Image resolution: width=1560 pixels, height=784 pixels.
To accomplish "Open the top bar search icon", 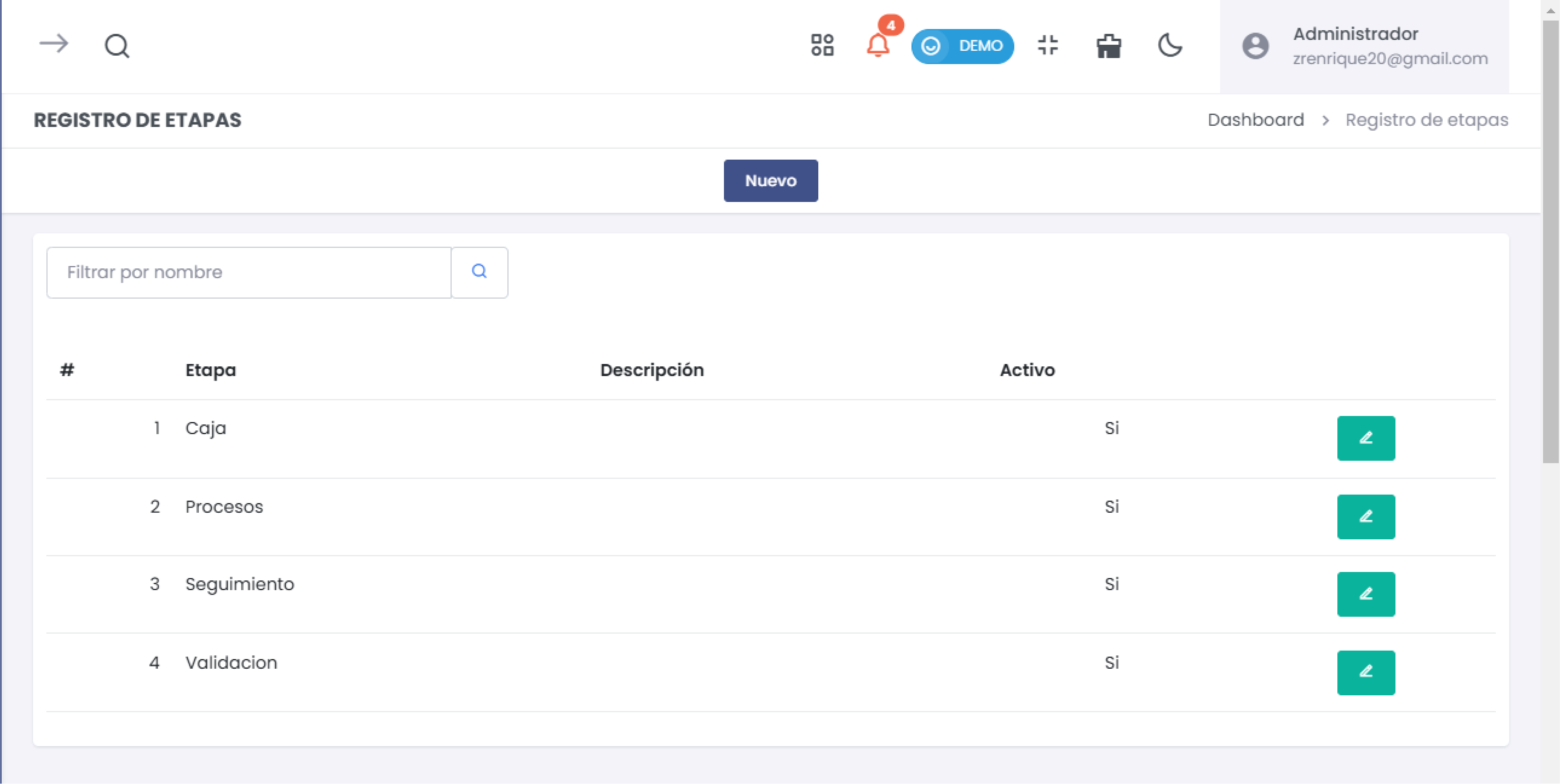I will pos(117,46).
